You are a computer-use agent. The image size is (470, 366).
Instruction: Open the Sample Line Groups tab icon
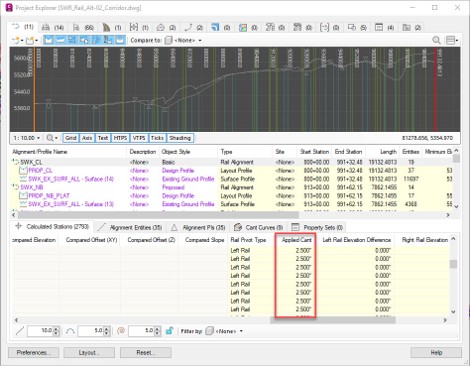click(329, 28)
